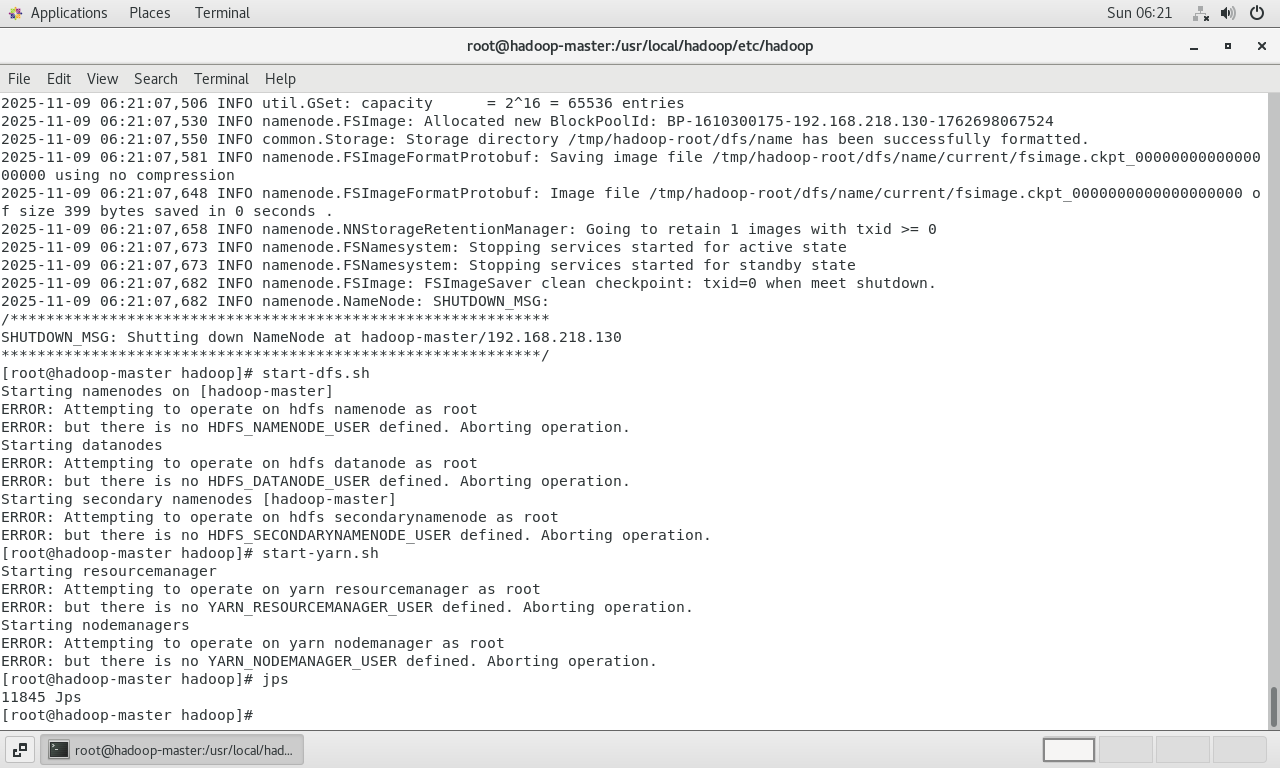Click the 'SHUTDOWN_MSG: Shutting down NameNode' line
The width and height of the screenshot is (1280, 768).
(311, 337)
